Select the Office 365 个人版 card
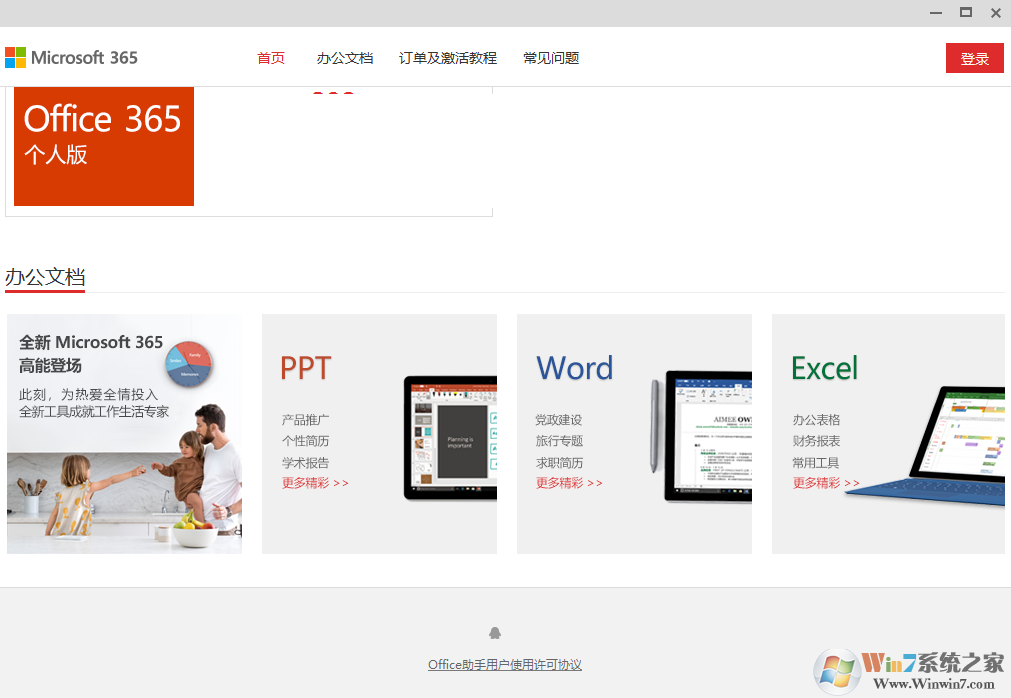This screenshot has width=1011, height=698. pyautogui.click(x=103, y=145)
